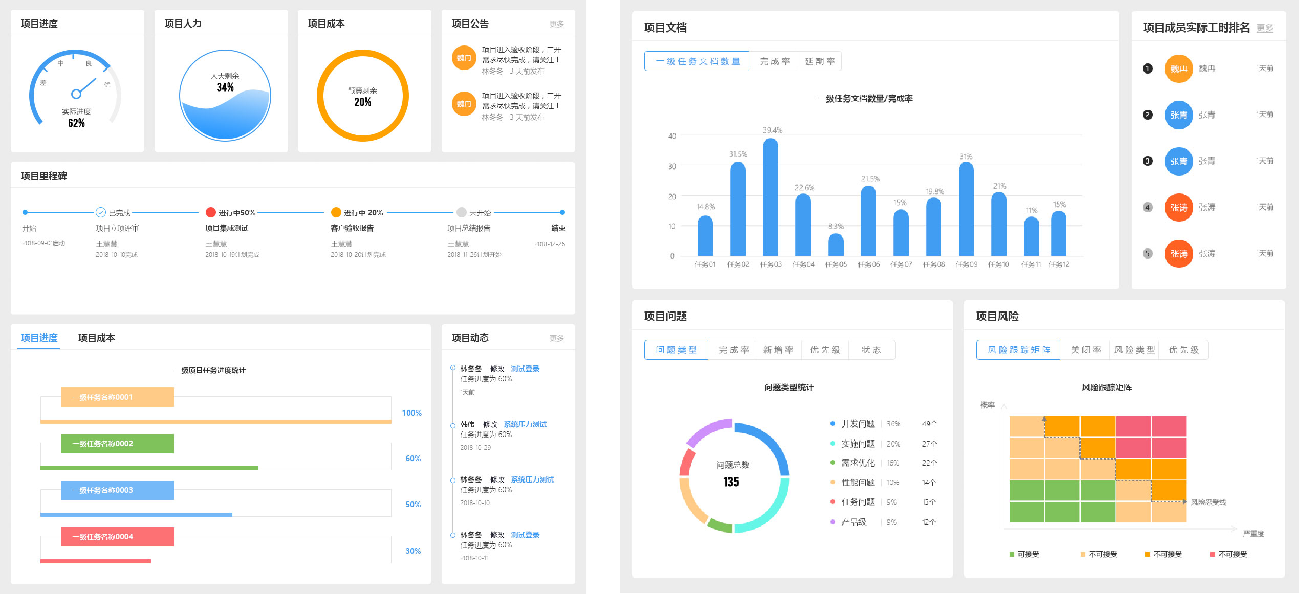Click the gauge needle in 项目进度
Image resolution: width=1301 pixels, height=595 pixels.
tap(76, 94)
